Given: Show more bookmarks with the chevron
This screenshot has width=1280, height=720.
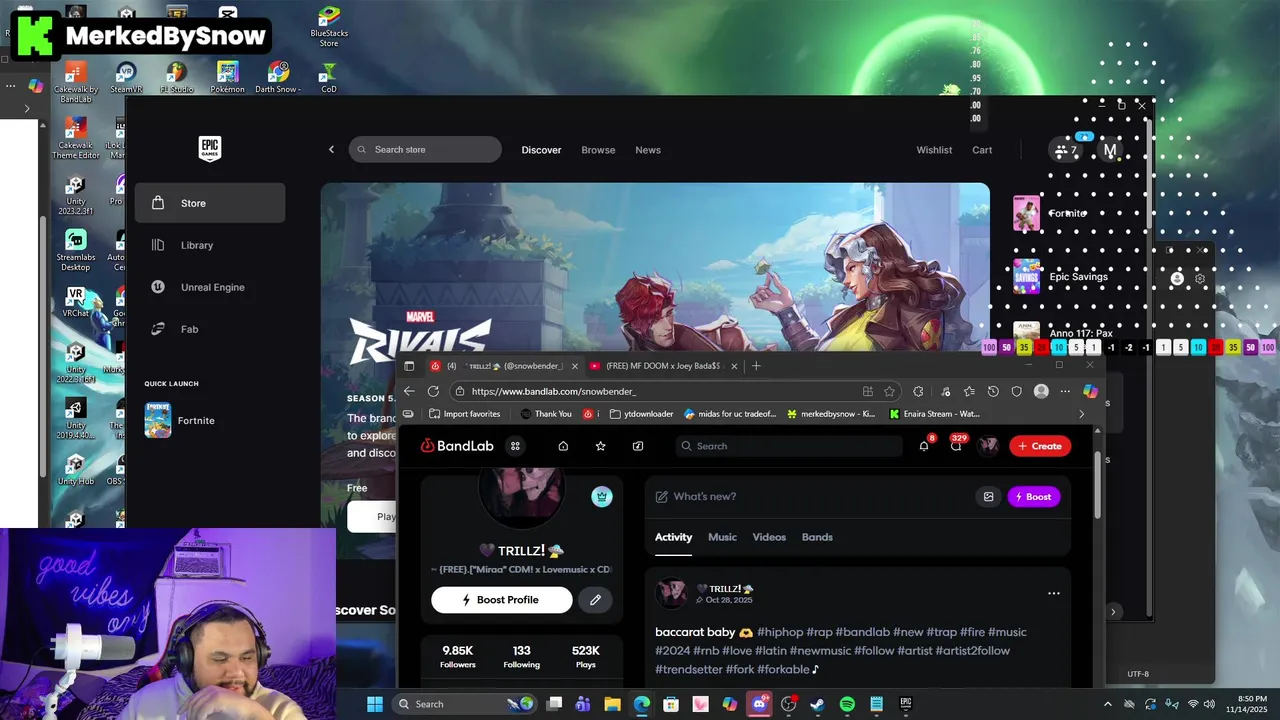Looking at the screenshot, I should pos(1081,414).
